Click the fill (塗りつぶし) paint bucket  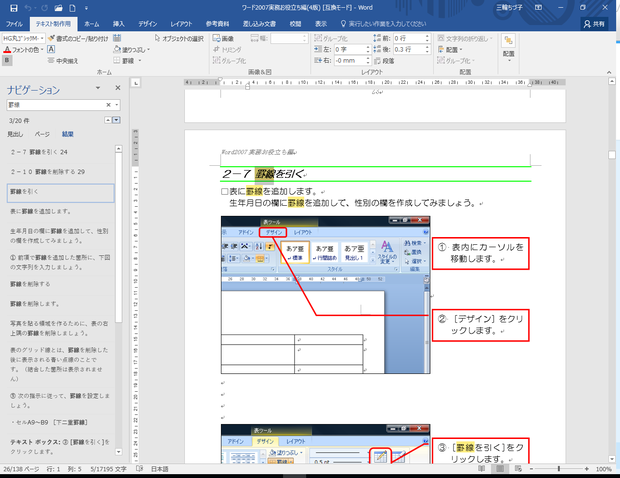click(117, 49)
